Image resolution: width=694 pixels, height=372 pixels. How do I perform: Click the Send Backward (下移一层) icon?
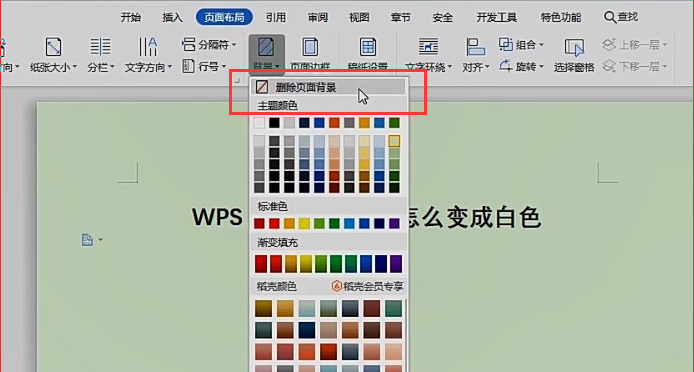coord(609,66)
